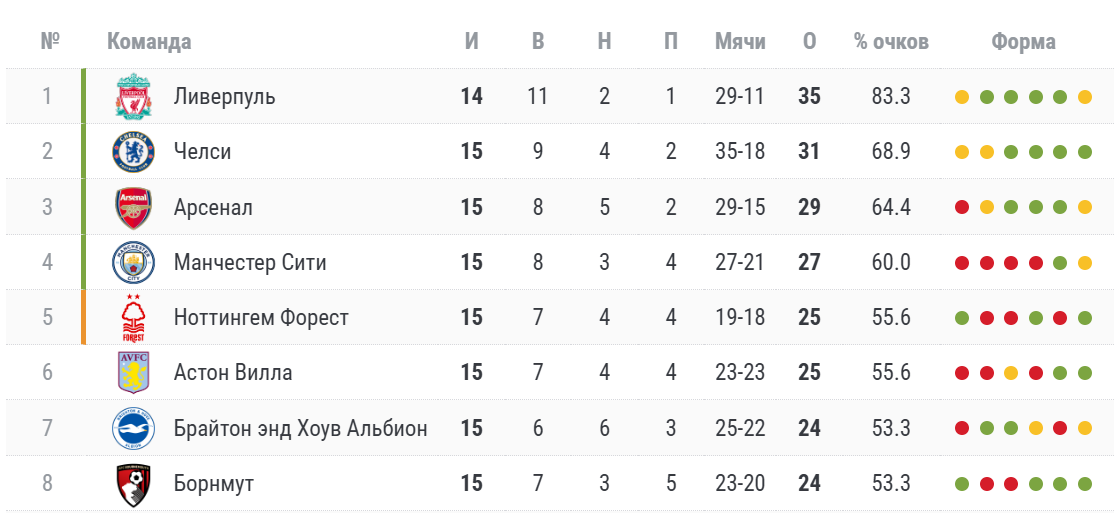Sort table by Мячи column header
Viewport: 1114px width, 513px height.
click(740, 41)
